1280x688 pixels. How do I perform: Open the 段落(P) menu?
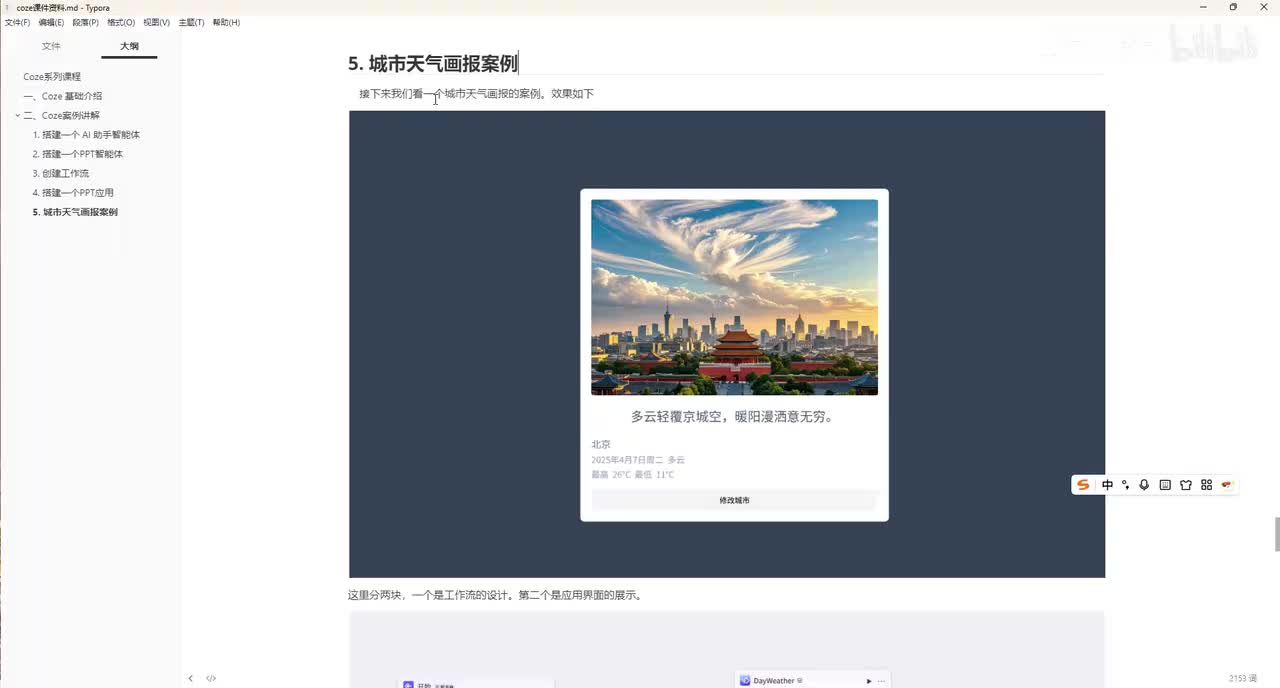point(85,22)
